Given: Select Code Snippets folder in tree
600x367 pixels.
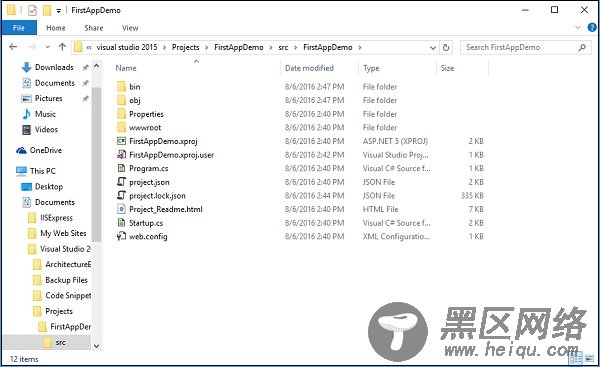Looking at the screenshot, I should click(x=68, y=295).
